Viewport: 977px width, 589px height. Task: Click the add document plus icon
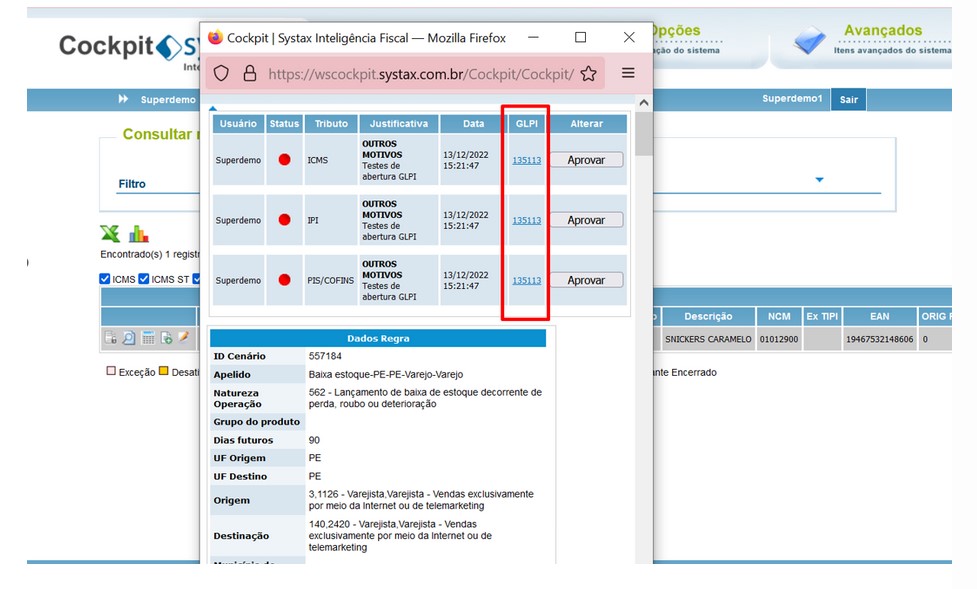tap(166, 338)
